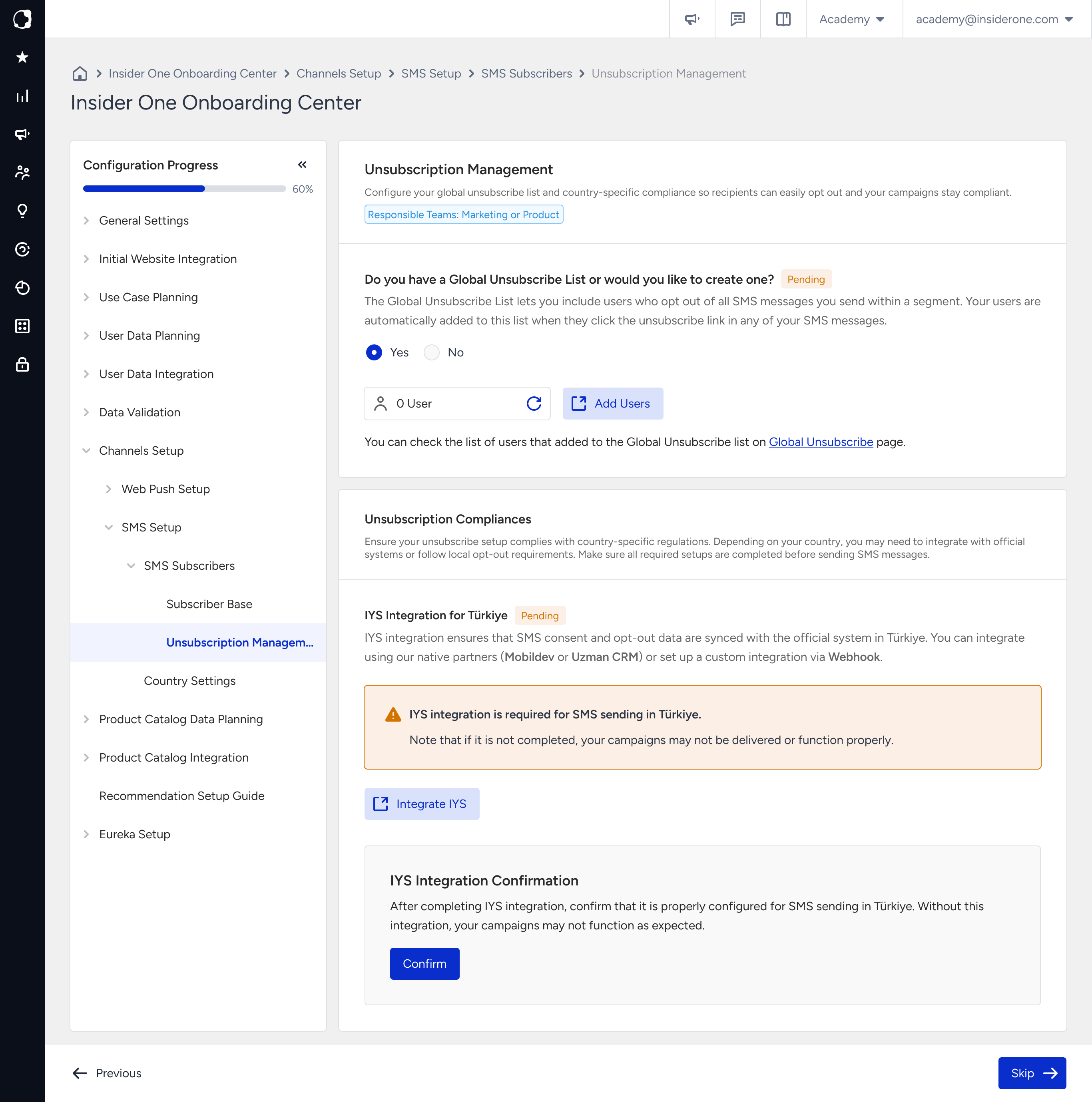Open the megaphone campaigns sidebar icon
Viewport: 1092px width, 1102px height.
(x=22, y=134)
